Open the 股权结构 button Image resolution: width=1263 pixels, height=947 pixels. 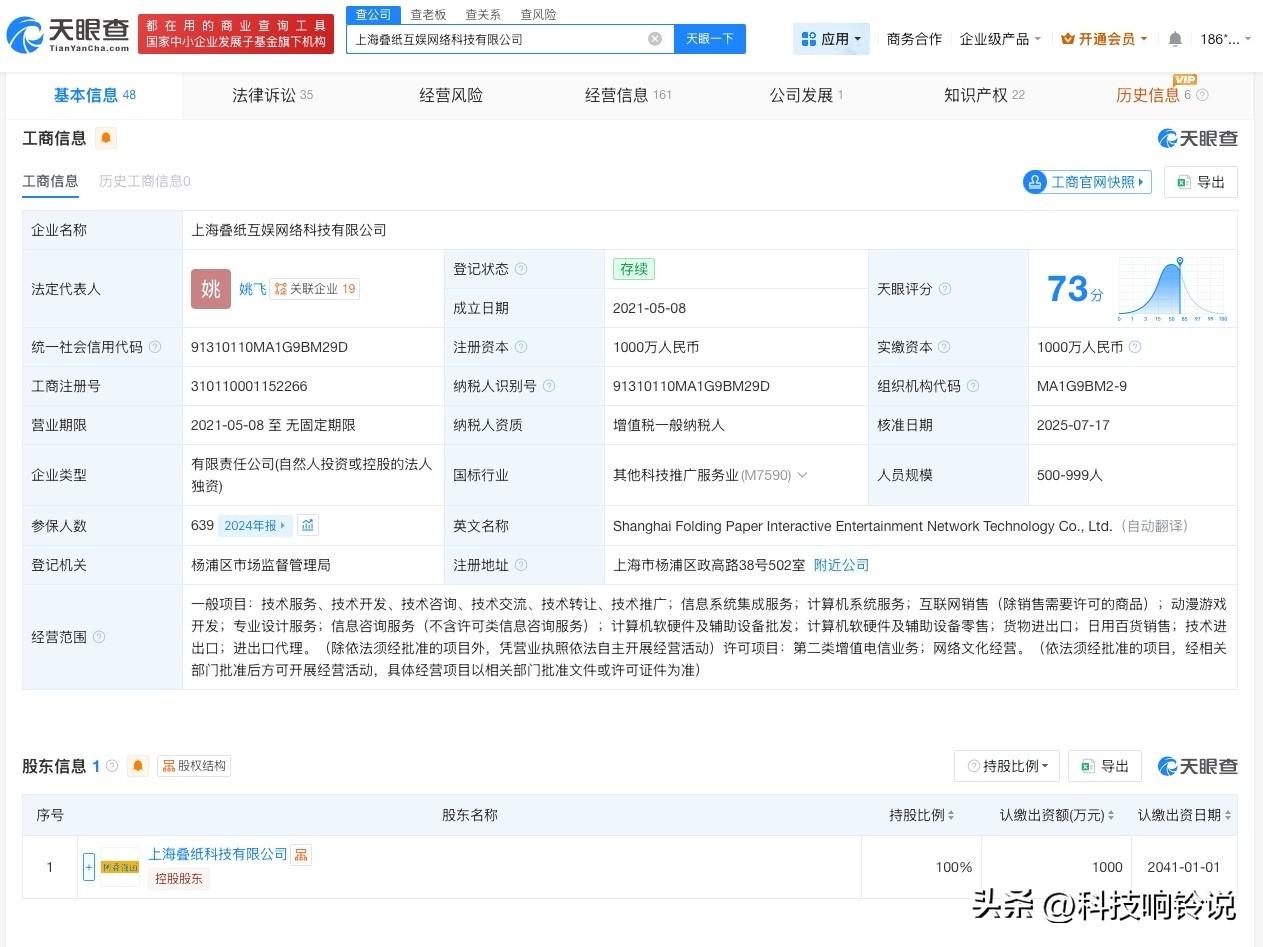(194, 766)
